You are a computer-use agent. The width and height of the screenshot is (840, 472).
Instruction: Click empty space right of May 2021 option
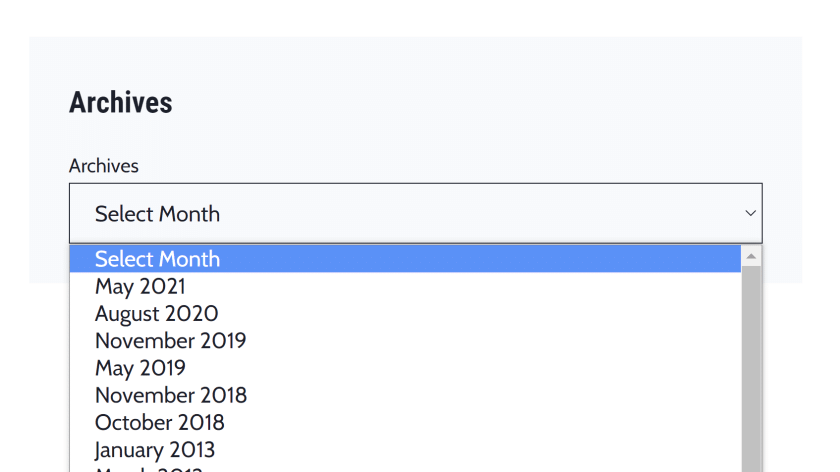point(450,287)
